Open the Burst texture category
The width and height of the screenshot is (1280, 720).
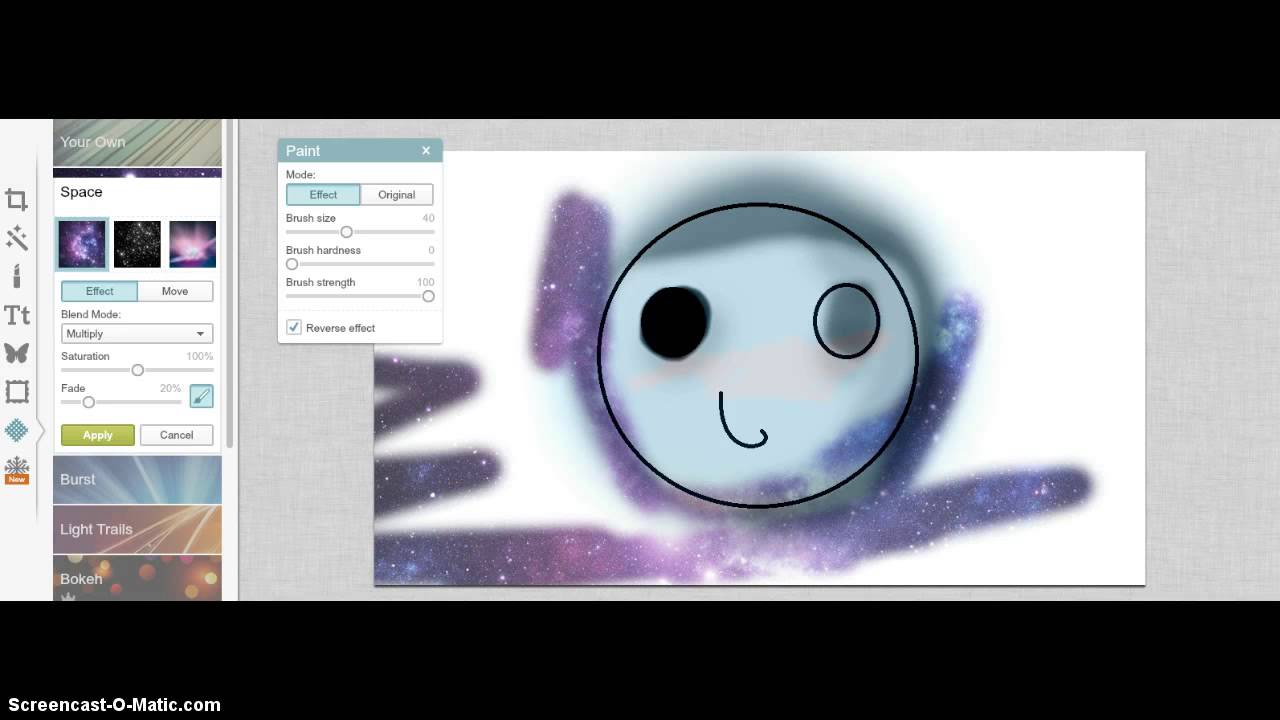pos(137,480)
